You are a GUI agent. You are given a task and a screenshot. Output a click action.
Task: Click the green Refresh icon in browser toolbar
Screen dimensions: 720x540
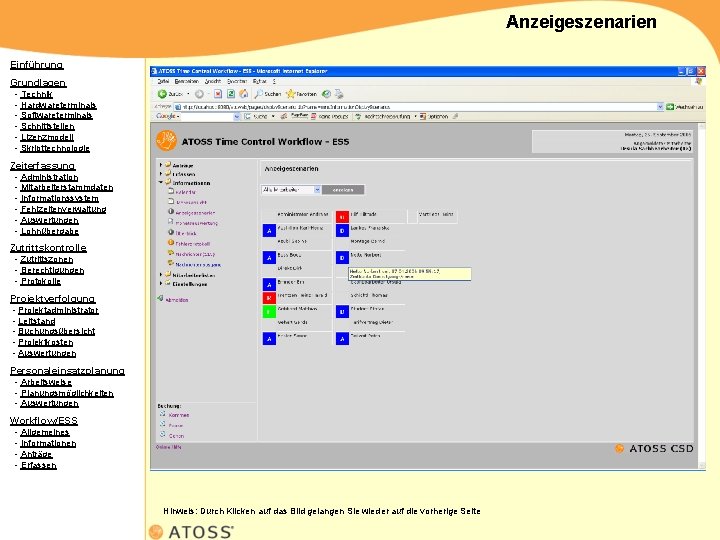(231, 94)
